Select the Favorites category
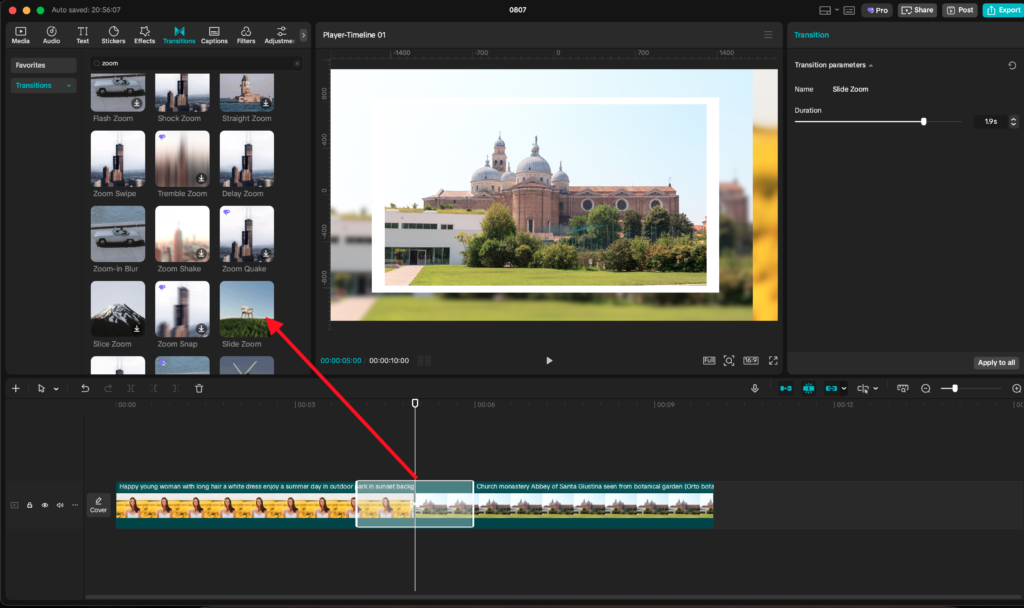 click(43, 65)
